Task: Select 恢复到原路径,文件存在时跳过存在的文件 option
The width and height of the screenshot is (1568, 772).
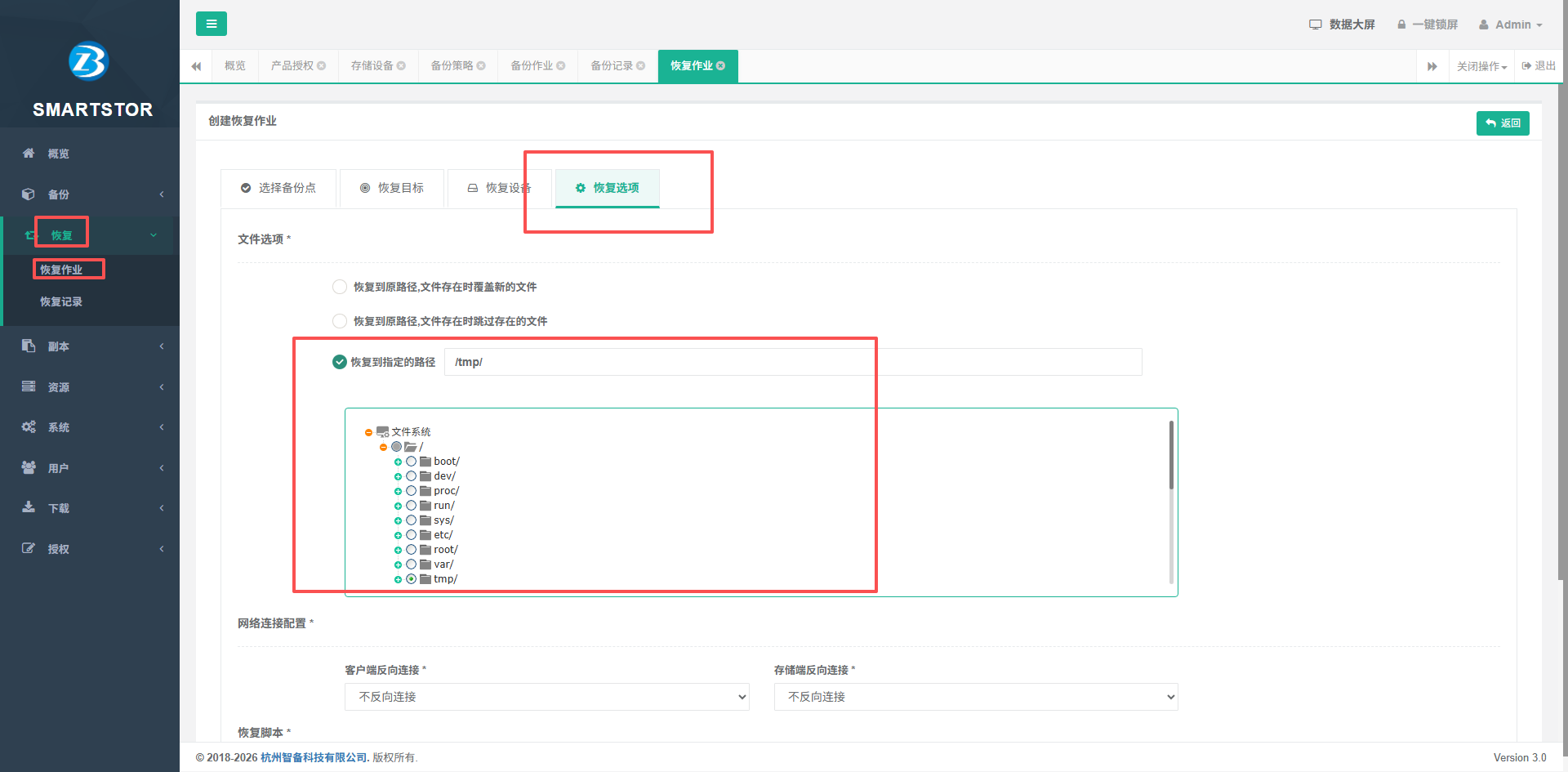Action: point(340,321)
